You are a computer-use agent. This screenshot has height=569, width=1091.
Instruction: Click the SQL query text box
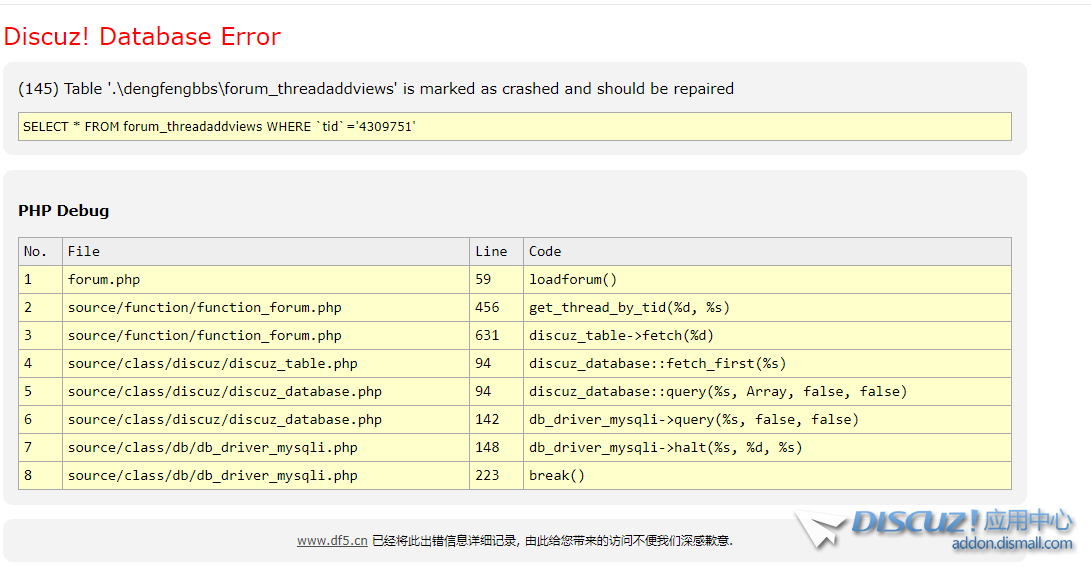514,127
